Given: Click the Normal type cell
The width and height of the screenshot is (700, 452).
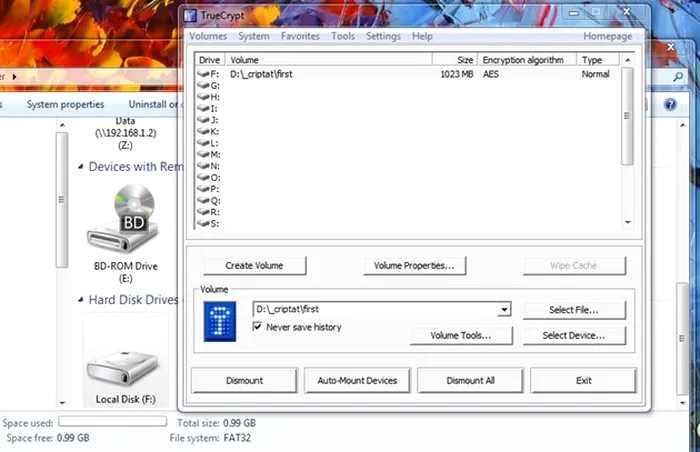Looking at the screenshot, I should coord(595,74).
